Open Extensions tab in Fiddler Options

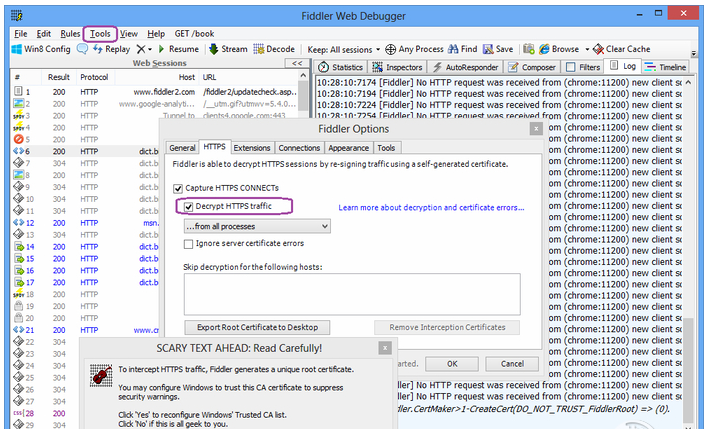pyautogui.click(x=252, y=148)
